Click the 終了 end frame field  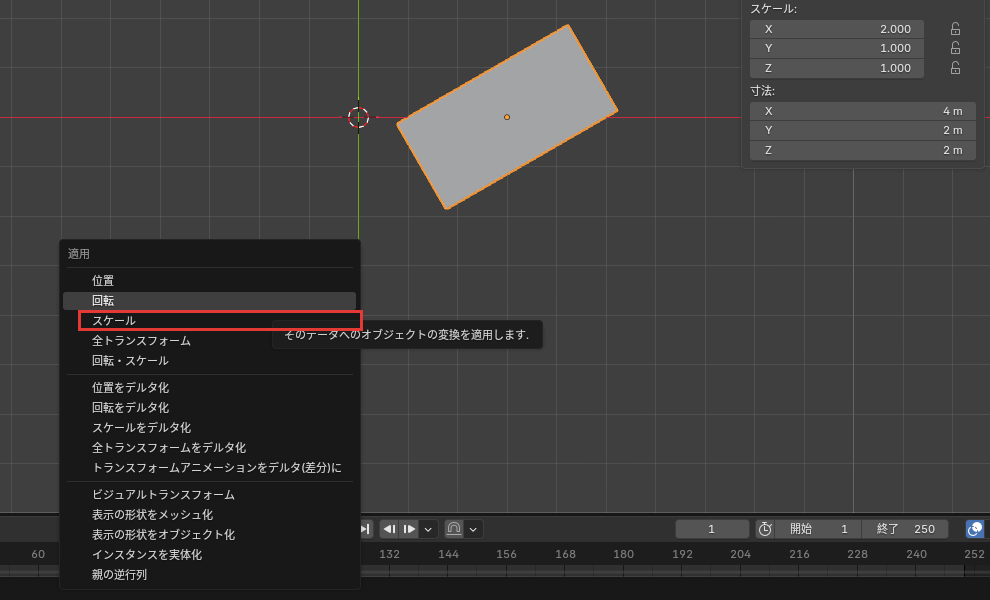[x=905, y=529]
